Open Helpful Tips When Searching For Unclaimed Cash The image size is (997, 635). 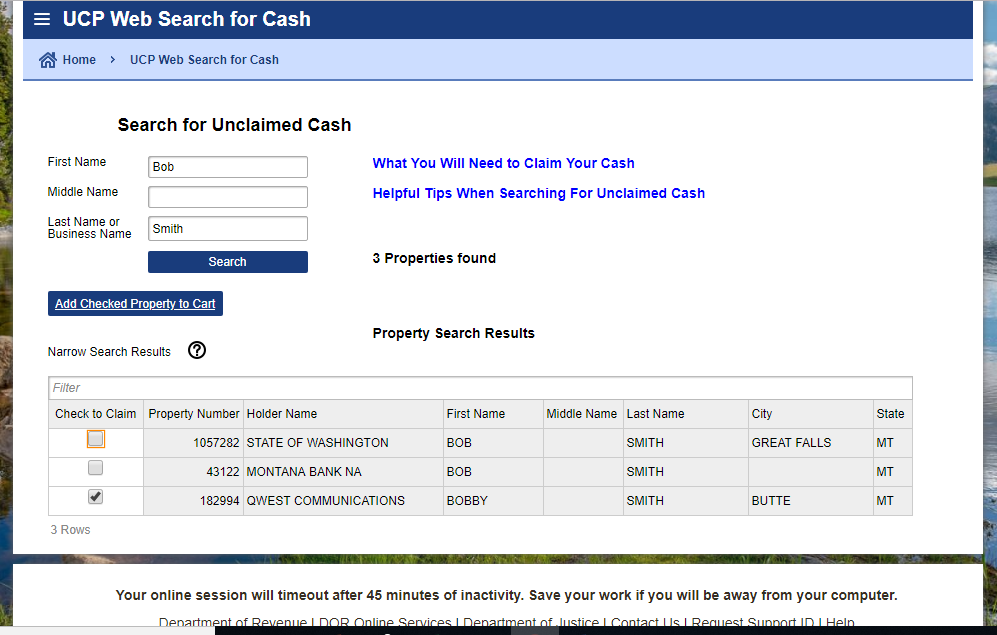pyautogui.click(x=538, y=193)
